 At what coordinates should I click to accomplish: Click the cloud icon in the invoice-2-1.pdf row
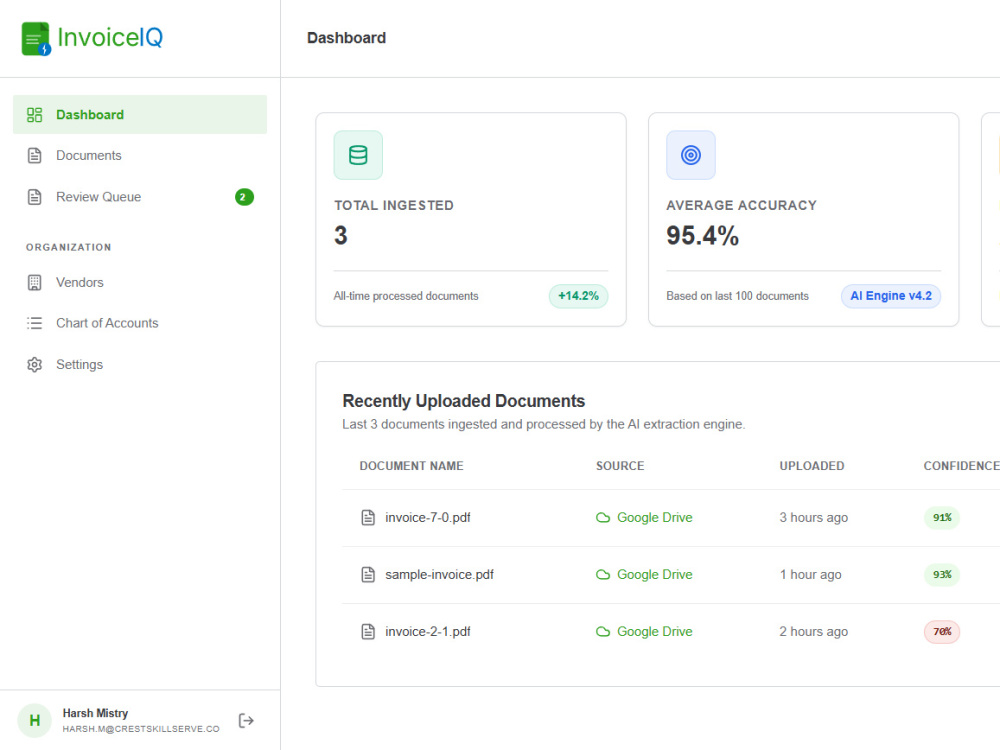click(603, 632)
